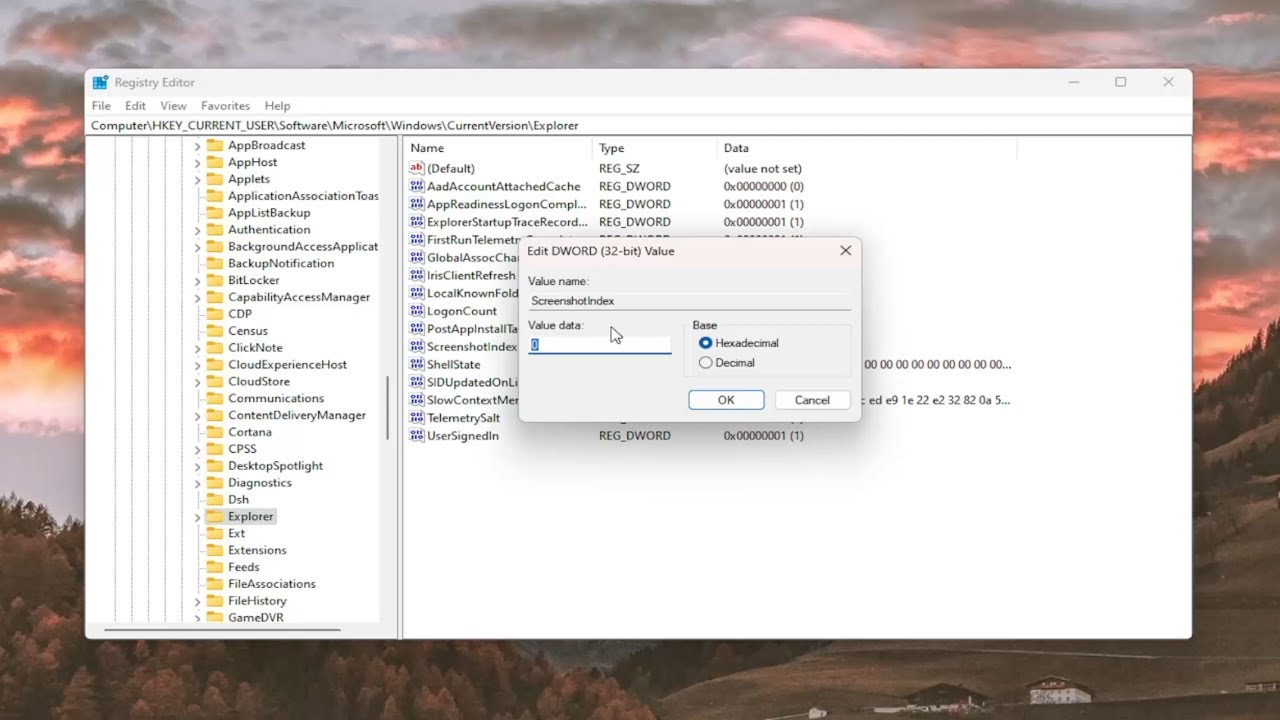Select the FileAssociations tree item
Image resolution: width=1280 pixels, height=720 pixels.
271,584
